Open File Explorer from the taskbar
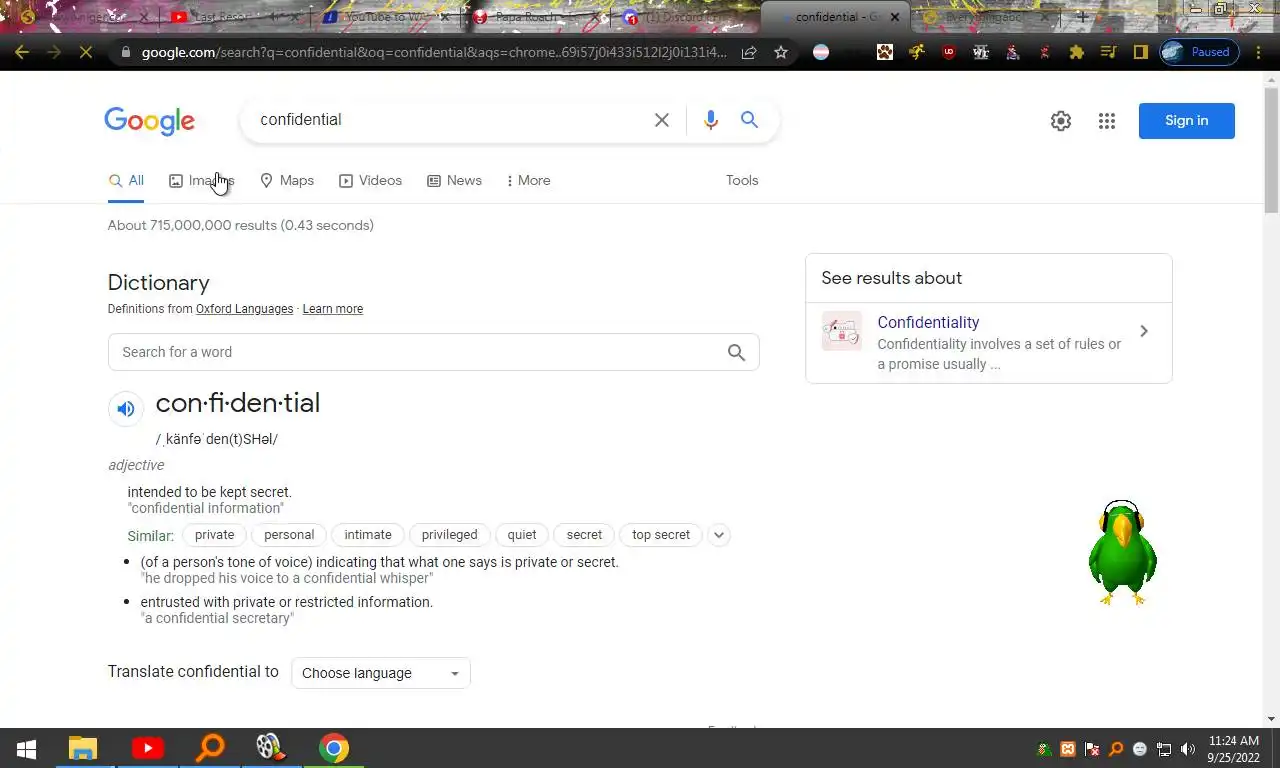 [83, 748]
